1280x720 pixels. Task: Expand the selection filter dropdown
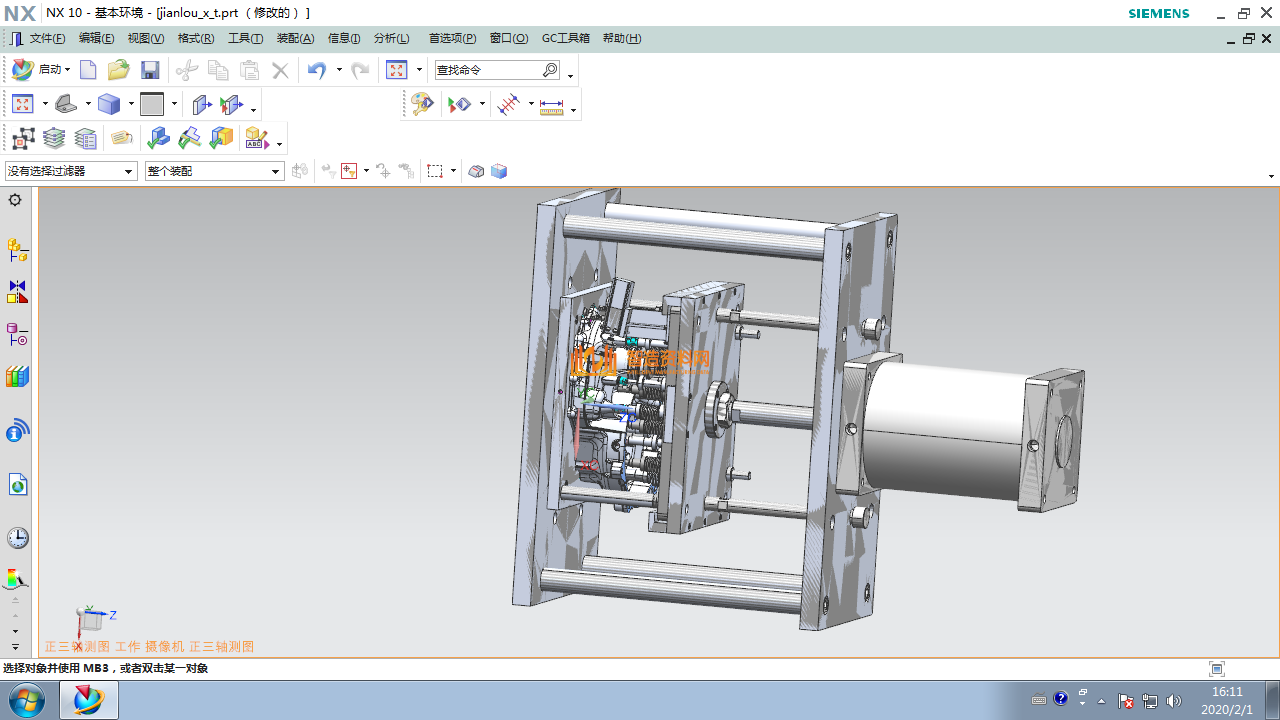128,172
